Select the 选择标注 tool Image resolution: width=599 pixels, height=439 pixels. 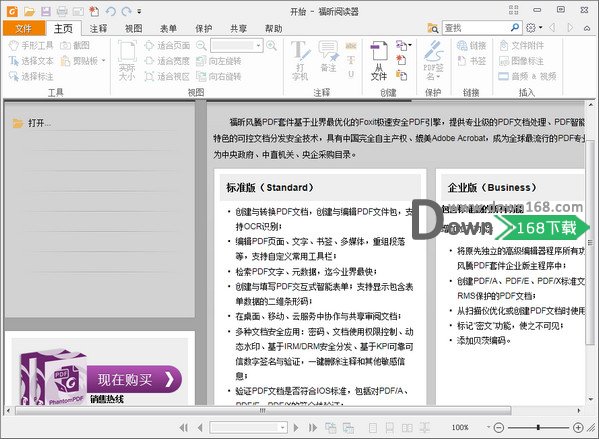pyautogui.click(x=31, y=76)
